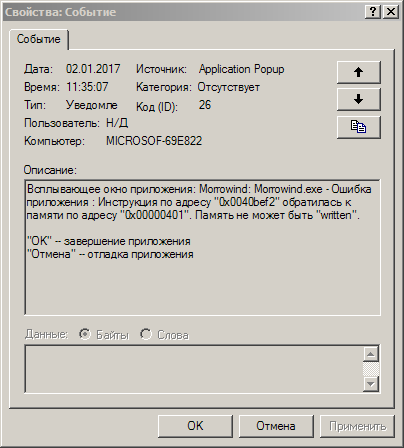Click the error address 0x0040bef2 text
Image resolution: width=404 pixels, height=448 pixels.
pos(249,202)
